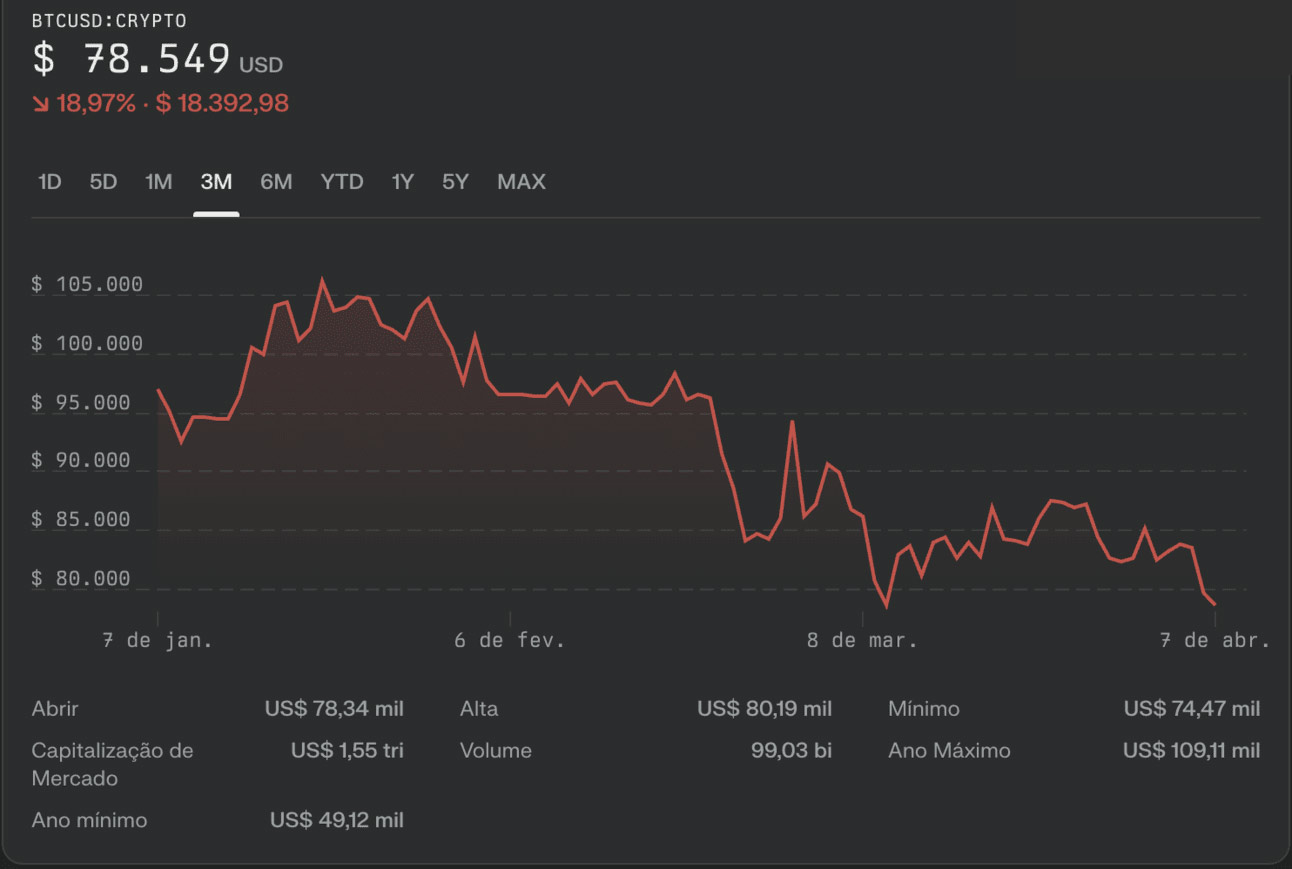Click the Capitalização de Mercado label
The height and width of the screenshot is (869, 1292).
112,764
